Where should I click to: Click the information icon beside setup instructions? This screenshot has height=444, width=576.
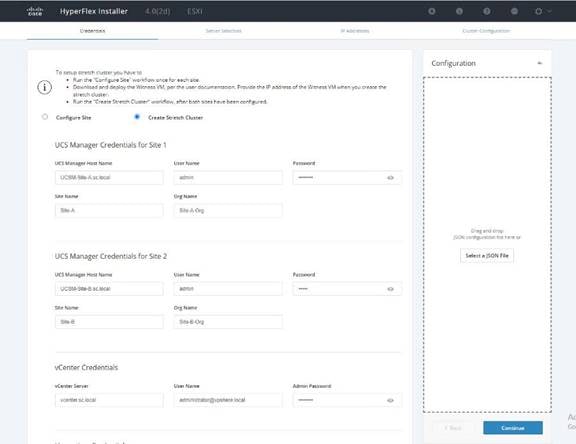pyautogui.click(x=44, y=87)
